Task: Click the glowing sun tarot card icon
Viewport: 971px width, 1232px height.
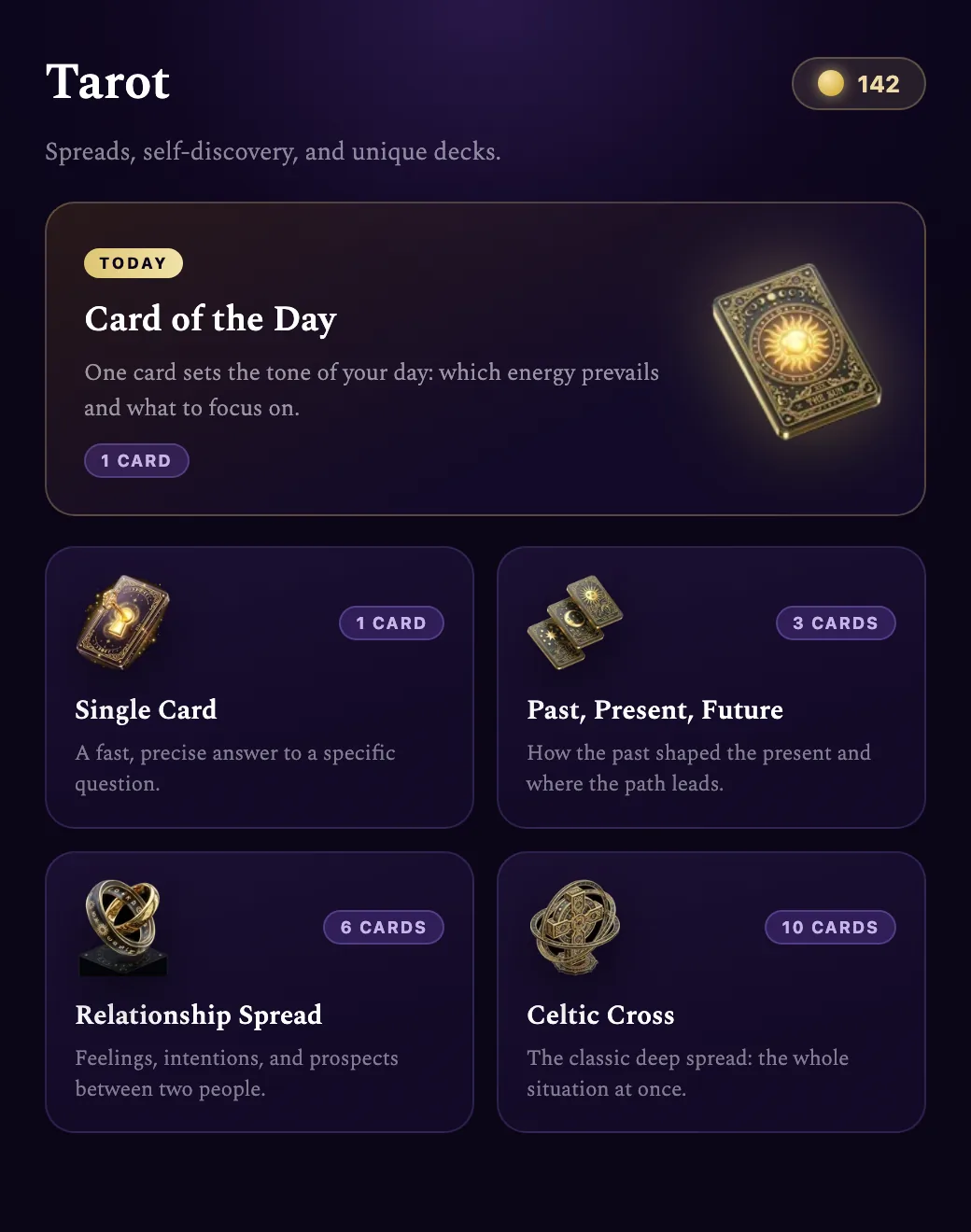Action: point(797,352)
